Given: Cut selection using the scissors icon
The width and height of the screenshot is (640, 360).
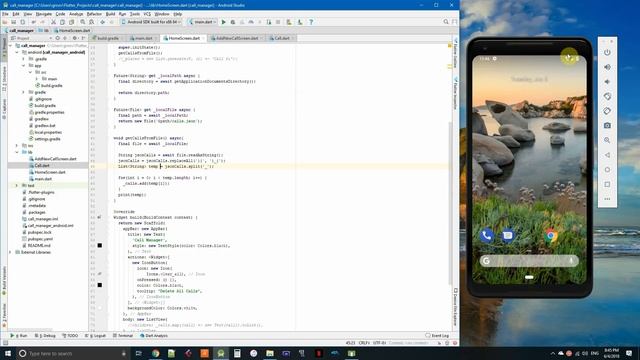Looking at the screenshot, I should click(x=53, y=22).
